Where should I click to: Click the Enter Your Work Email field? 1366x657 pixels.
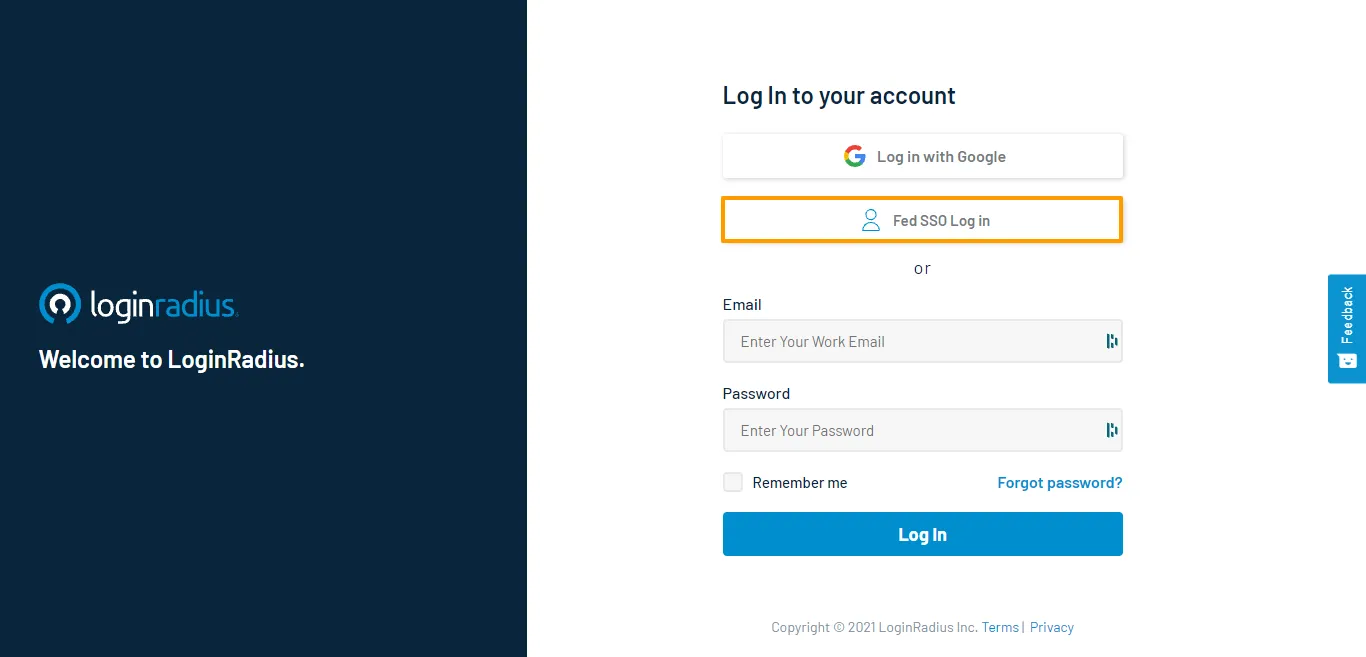tap(900, 341)
